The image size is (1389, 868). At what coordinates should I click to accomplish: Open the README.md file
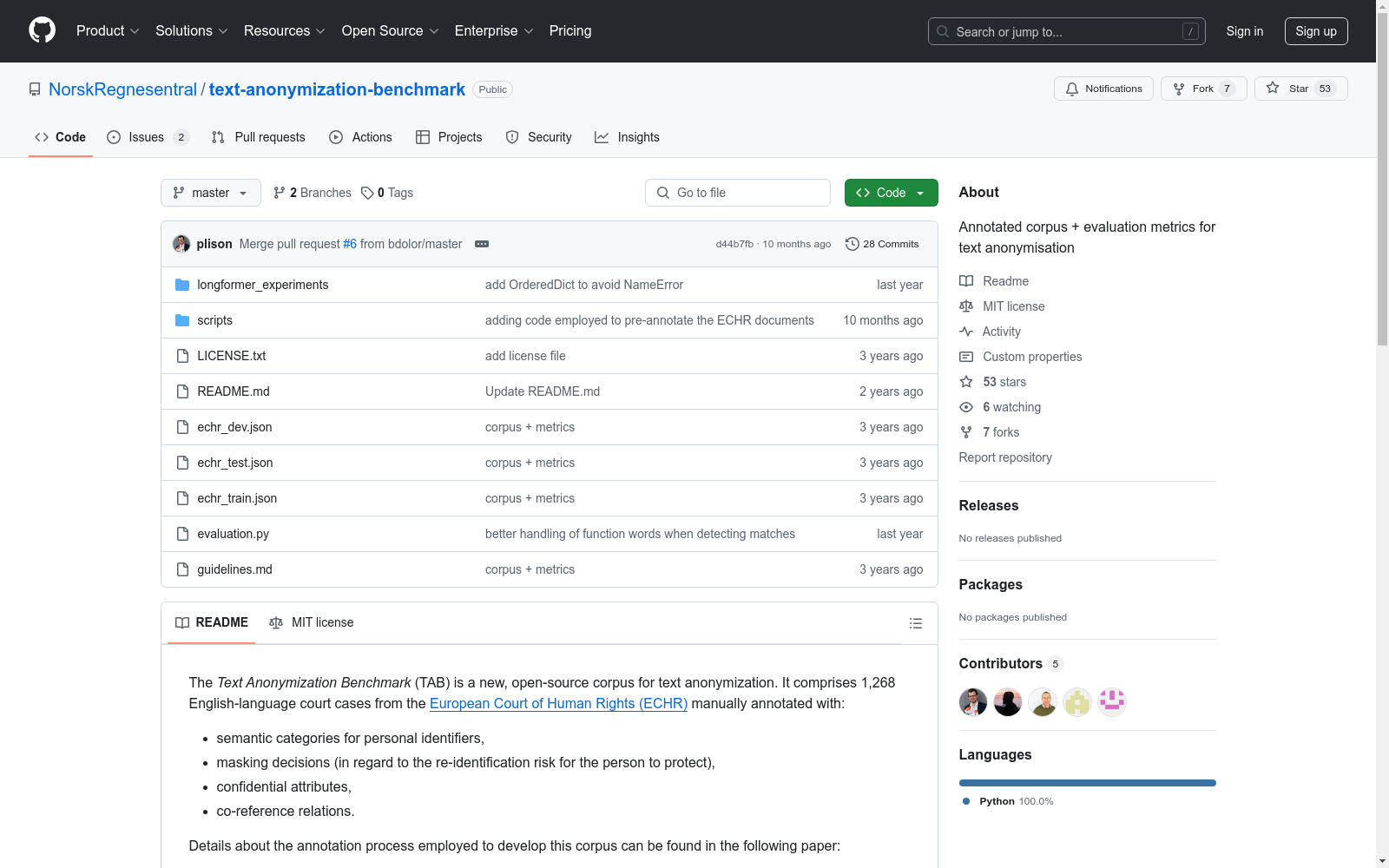click(x=234, y=391)
